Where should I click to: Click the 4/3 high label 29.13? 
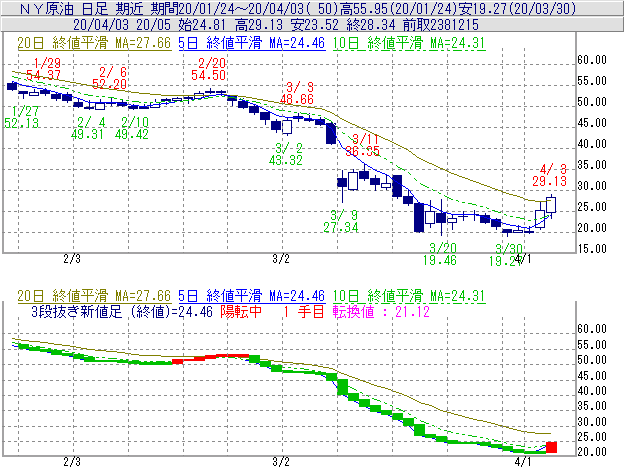pyautogui.click(x=550, y=175)
